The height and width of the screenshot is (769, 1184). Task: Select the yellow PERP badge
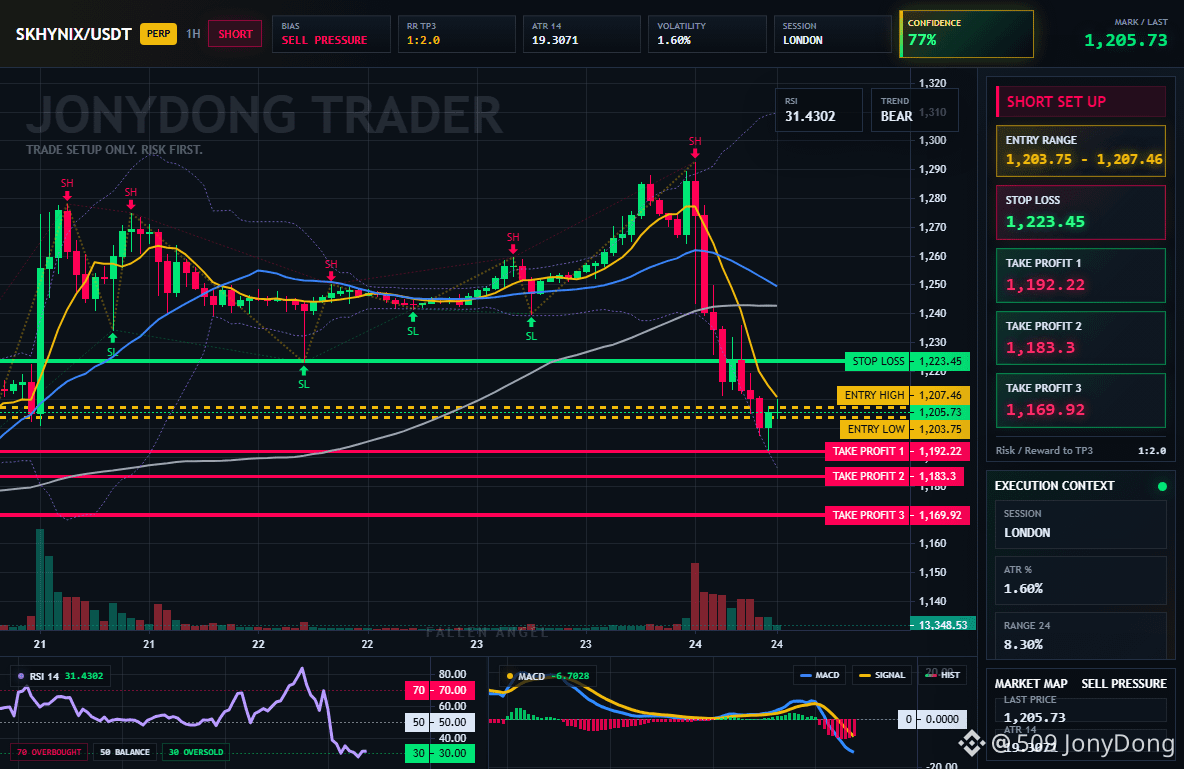(158, 34)
